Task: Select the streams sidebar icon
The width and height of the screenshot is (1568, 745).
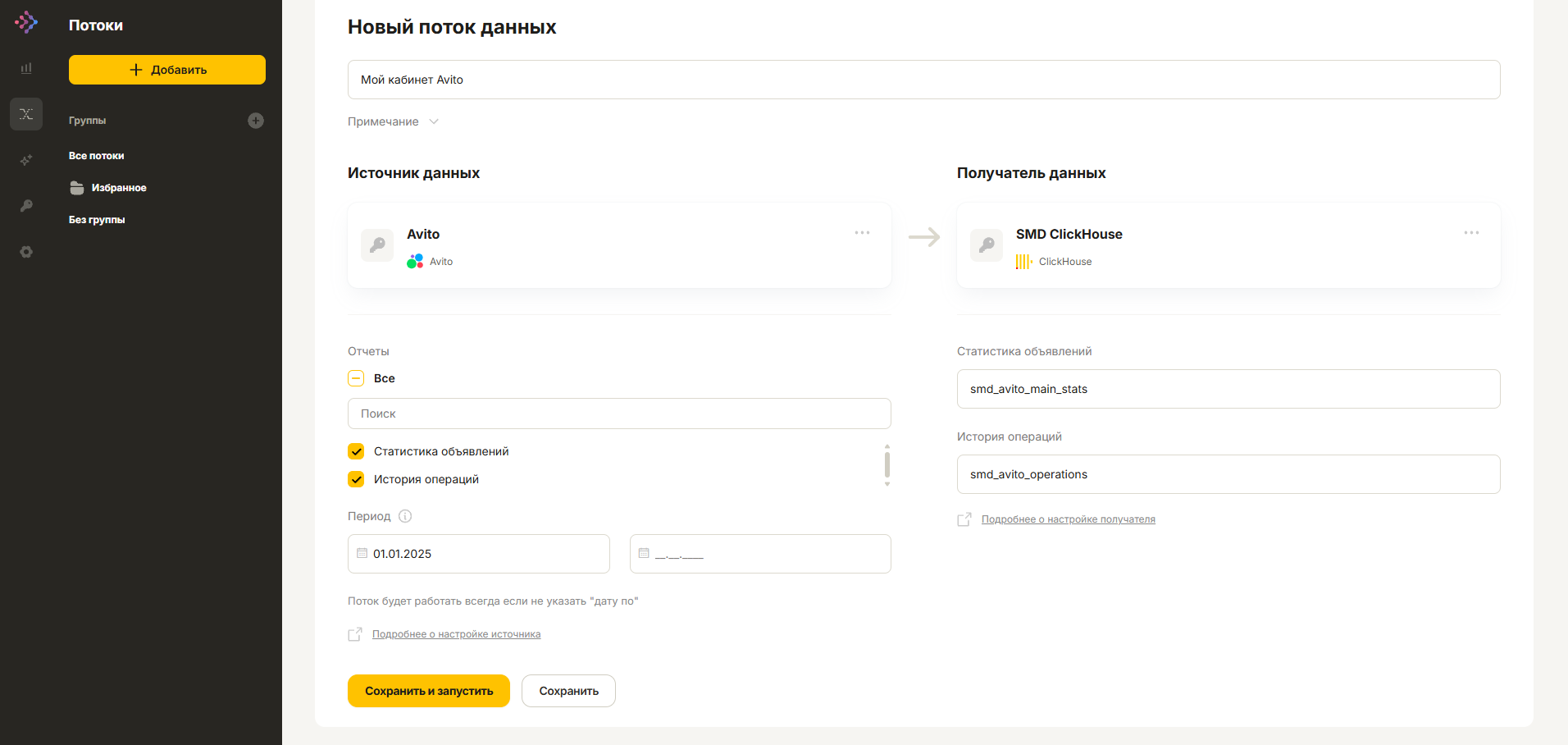Action: point(26,114)
